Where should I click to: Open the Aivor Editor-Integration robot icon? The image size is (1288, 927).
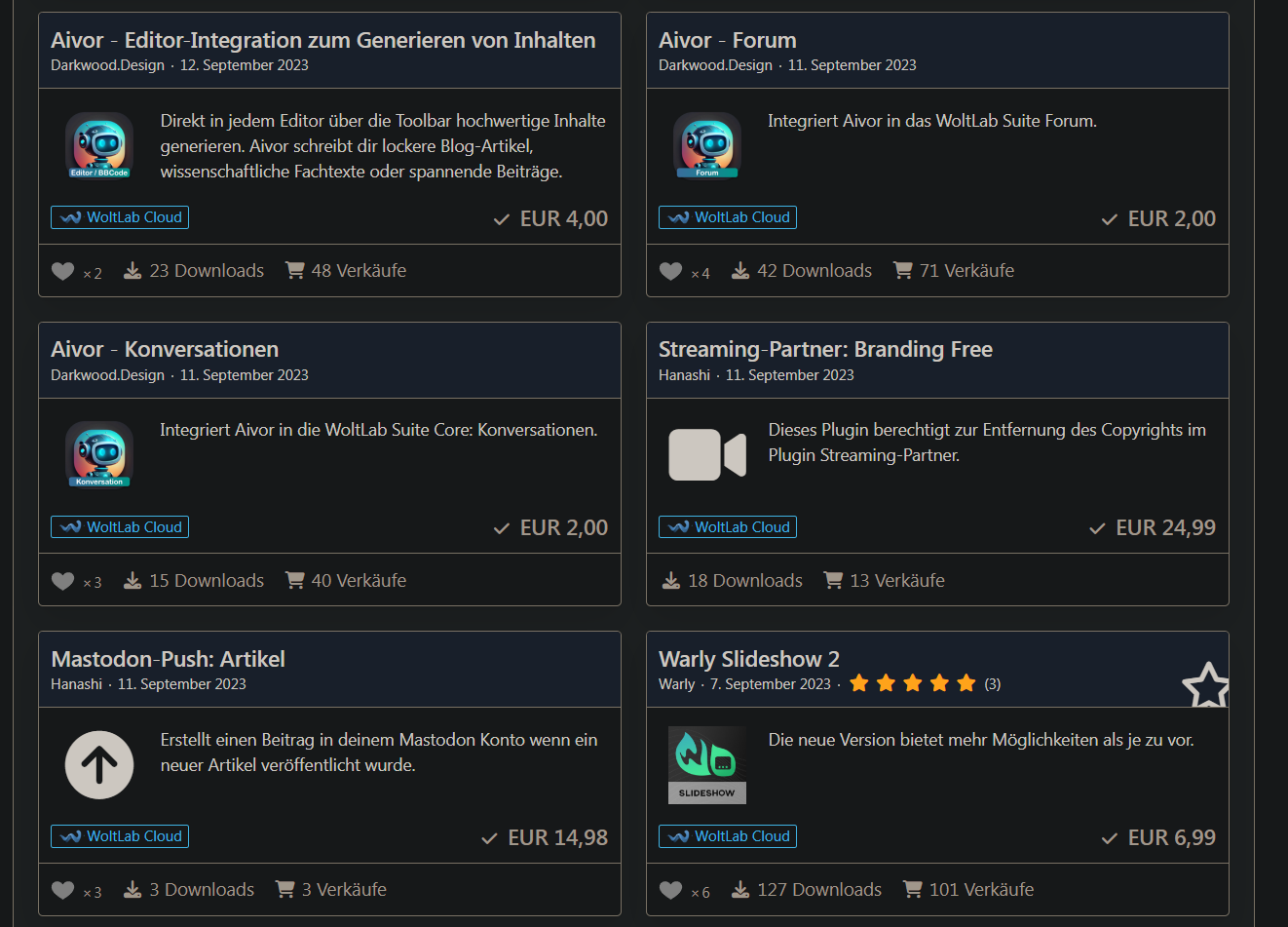tap(99, 145)
